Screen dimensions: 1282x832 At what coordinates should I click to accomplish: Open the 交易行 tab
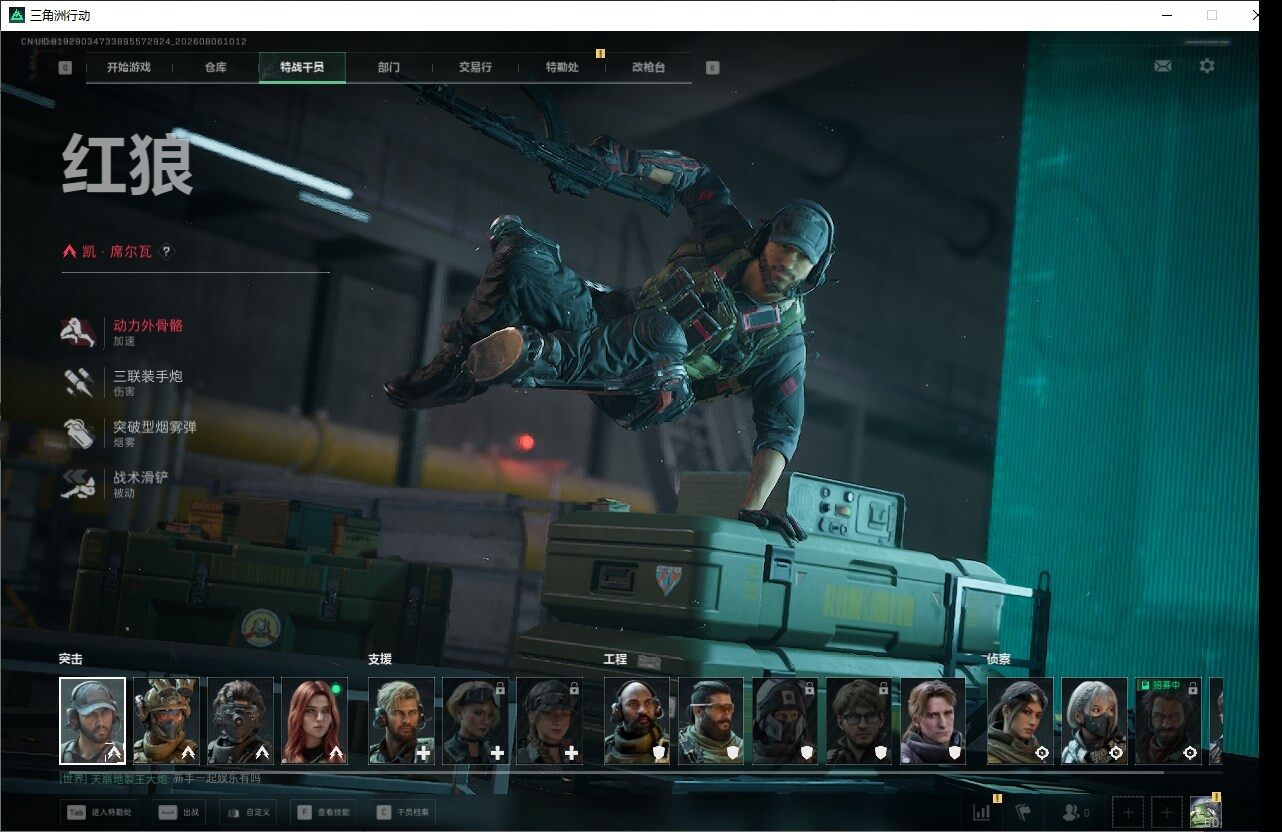[x=475, y=68]
